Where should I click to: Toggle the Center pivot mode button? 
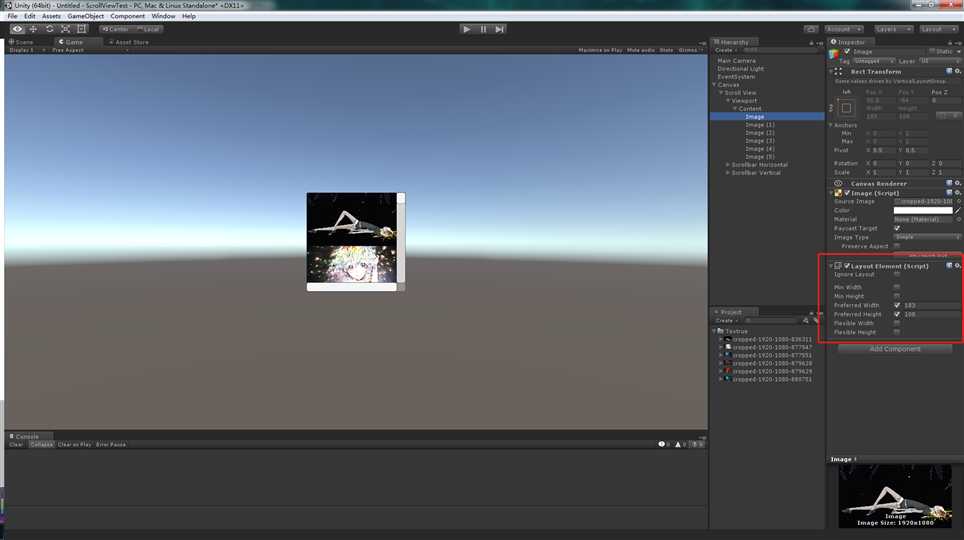116,29
